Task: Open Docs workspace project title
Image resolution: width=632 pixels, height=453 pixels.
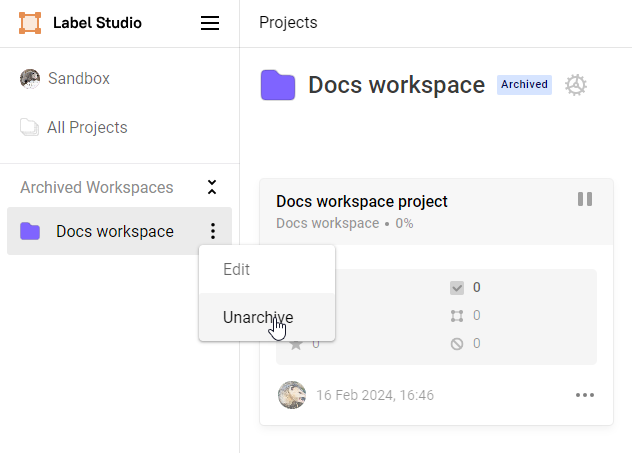Action: click(361, 201)
